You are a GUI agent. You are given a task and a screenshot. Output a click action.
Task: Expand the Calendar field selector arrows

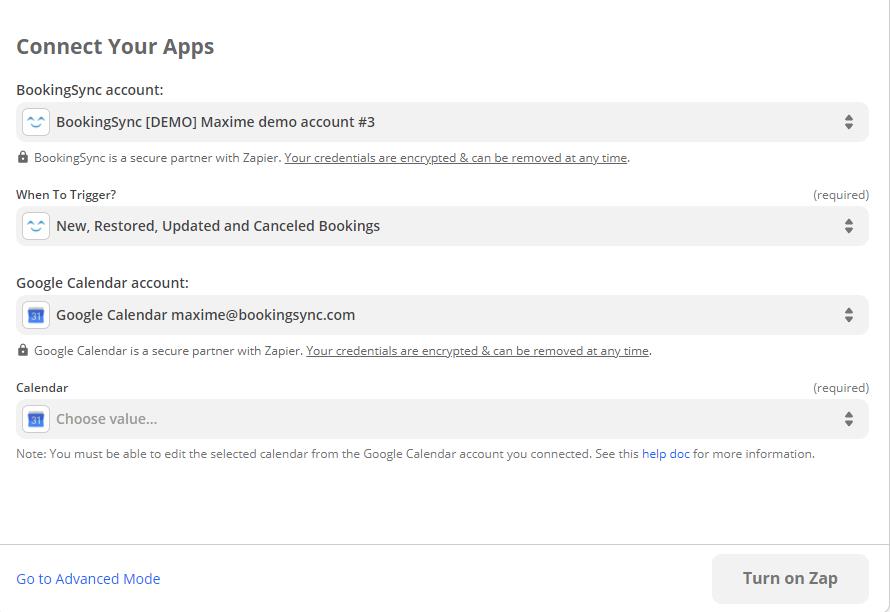[848, 419]
